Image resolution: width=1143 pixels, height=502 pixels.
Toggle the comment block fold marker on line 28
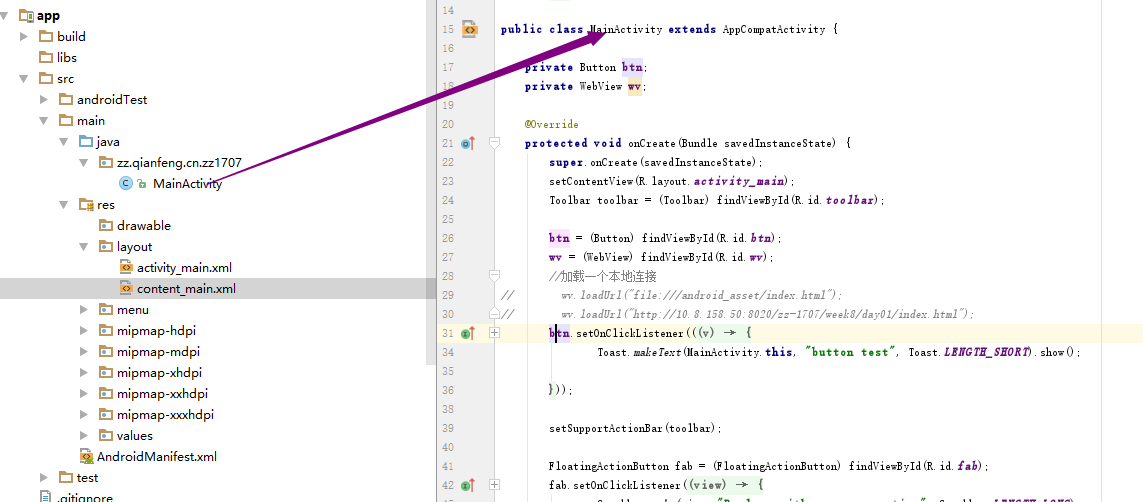coord(494,275)
